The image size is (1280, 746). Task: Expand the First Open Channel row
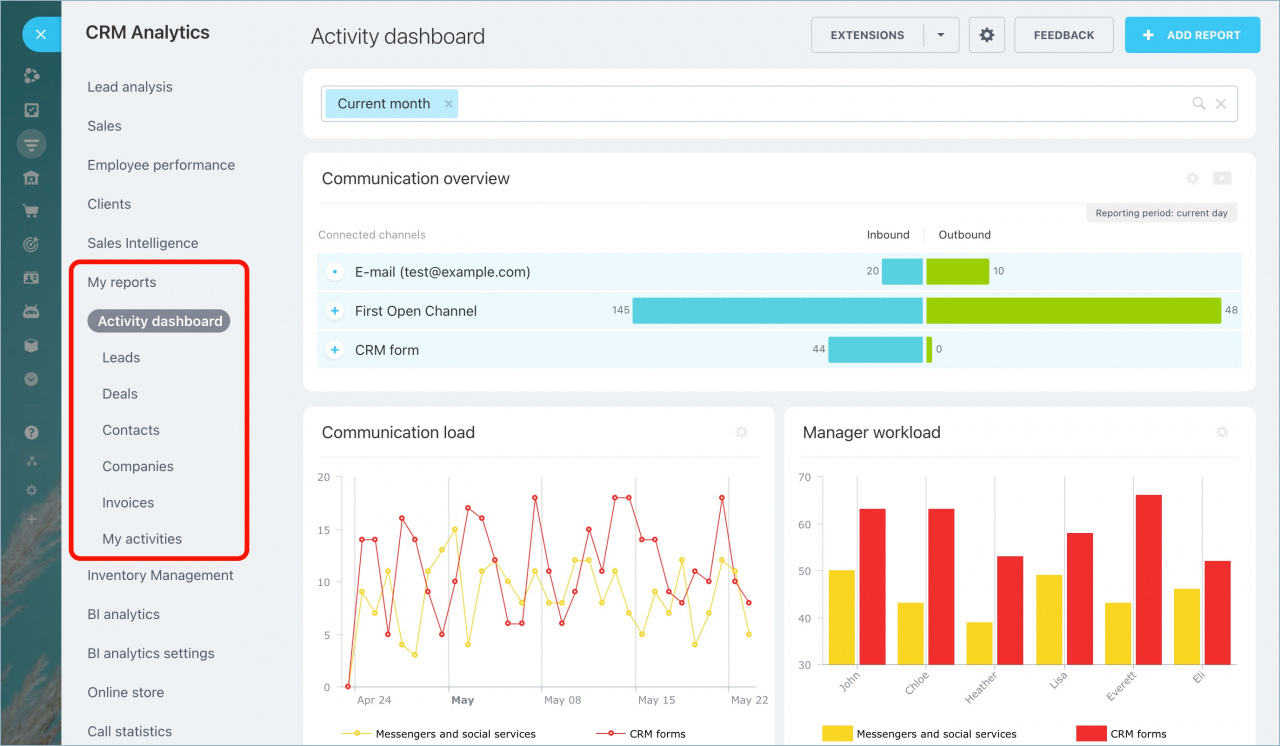click(335, 311)
